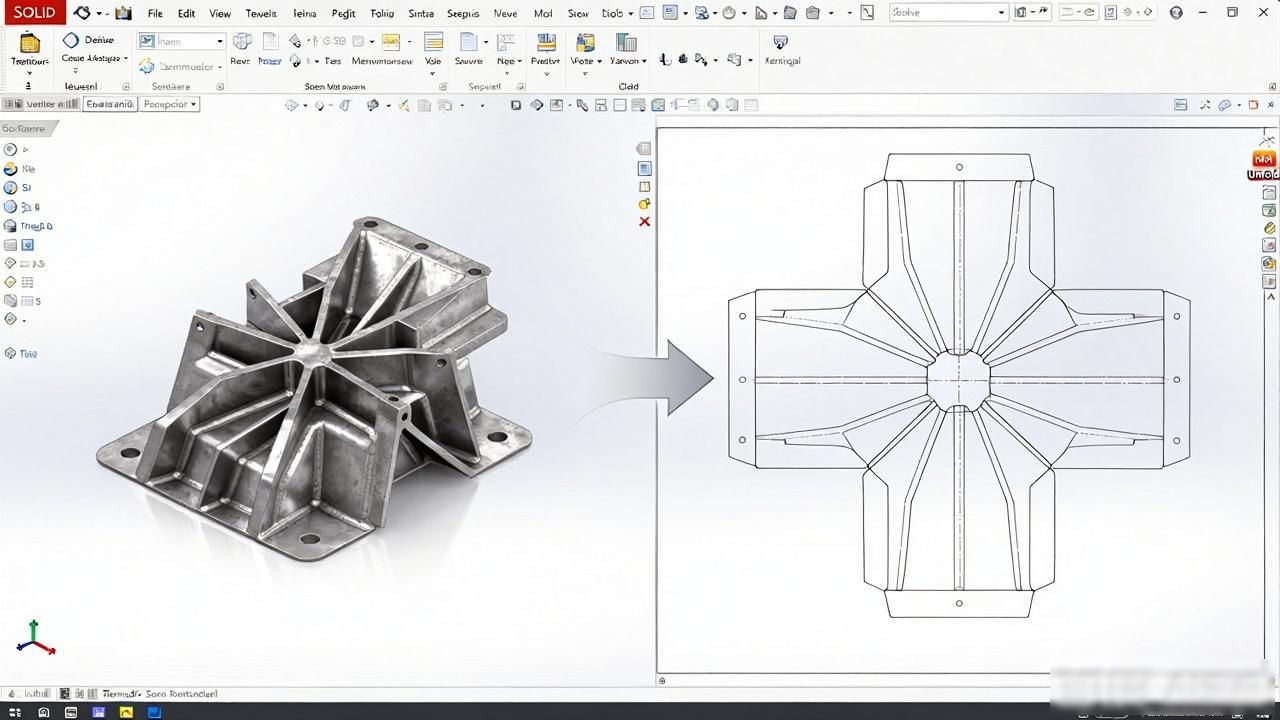Click the Kentrojal icon in ribbon
Viewport: 1280px width, 720px height.
tap(781, 42)
